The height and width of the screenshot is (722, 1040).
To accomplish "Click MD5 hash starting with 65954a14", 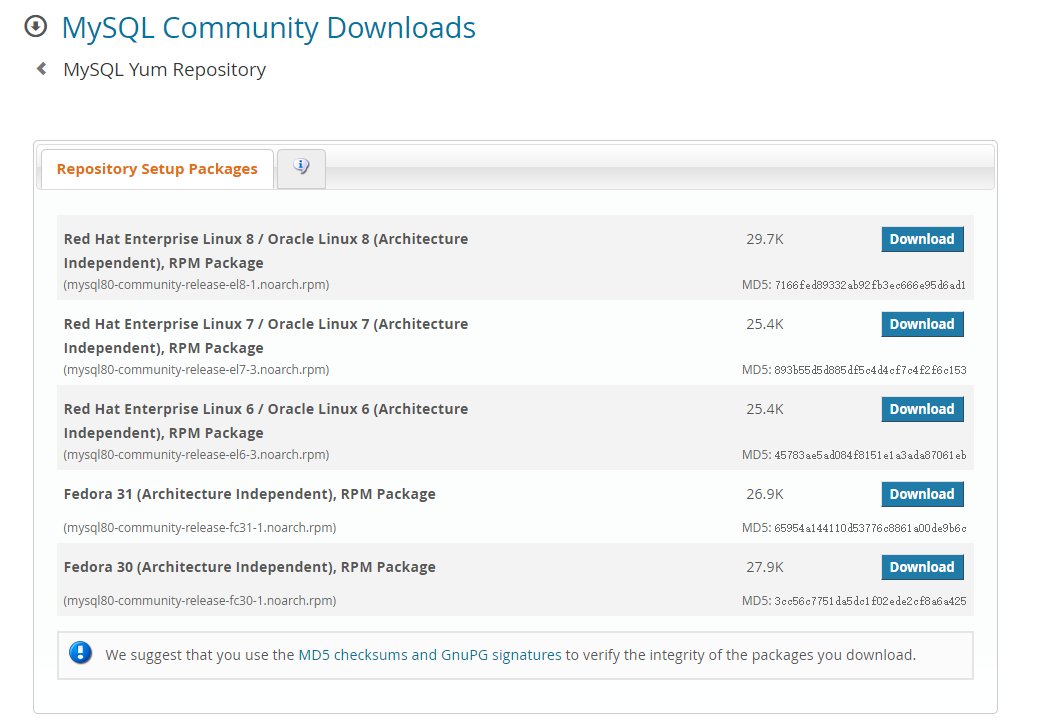I will pyautogui.click(x=870, y=528).
